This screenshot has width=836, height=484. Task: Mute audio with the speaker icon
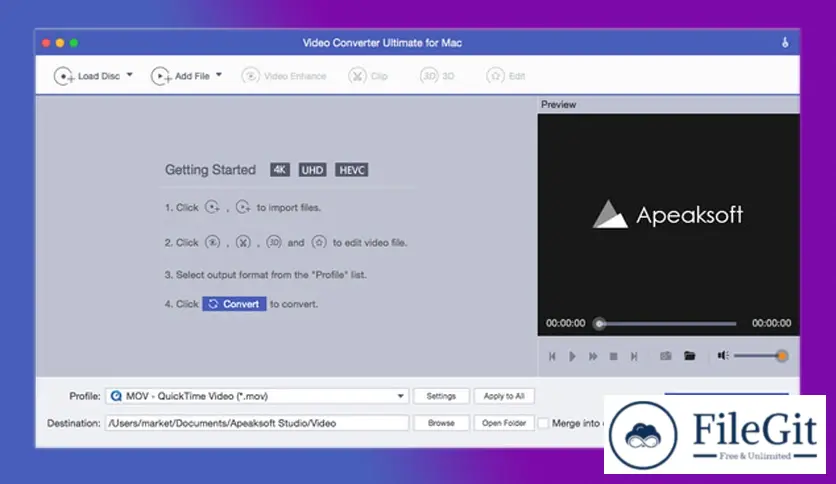pyautogui.click(x=722, y=356)
